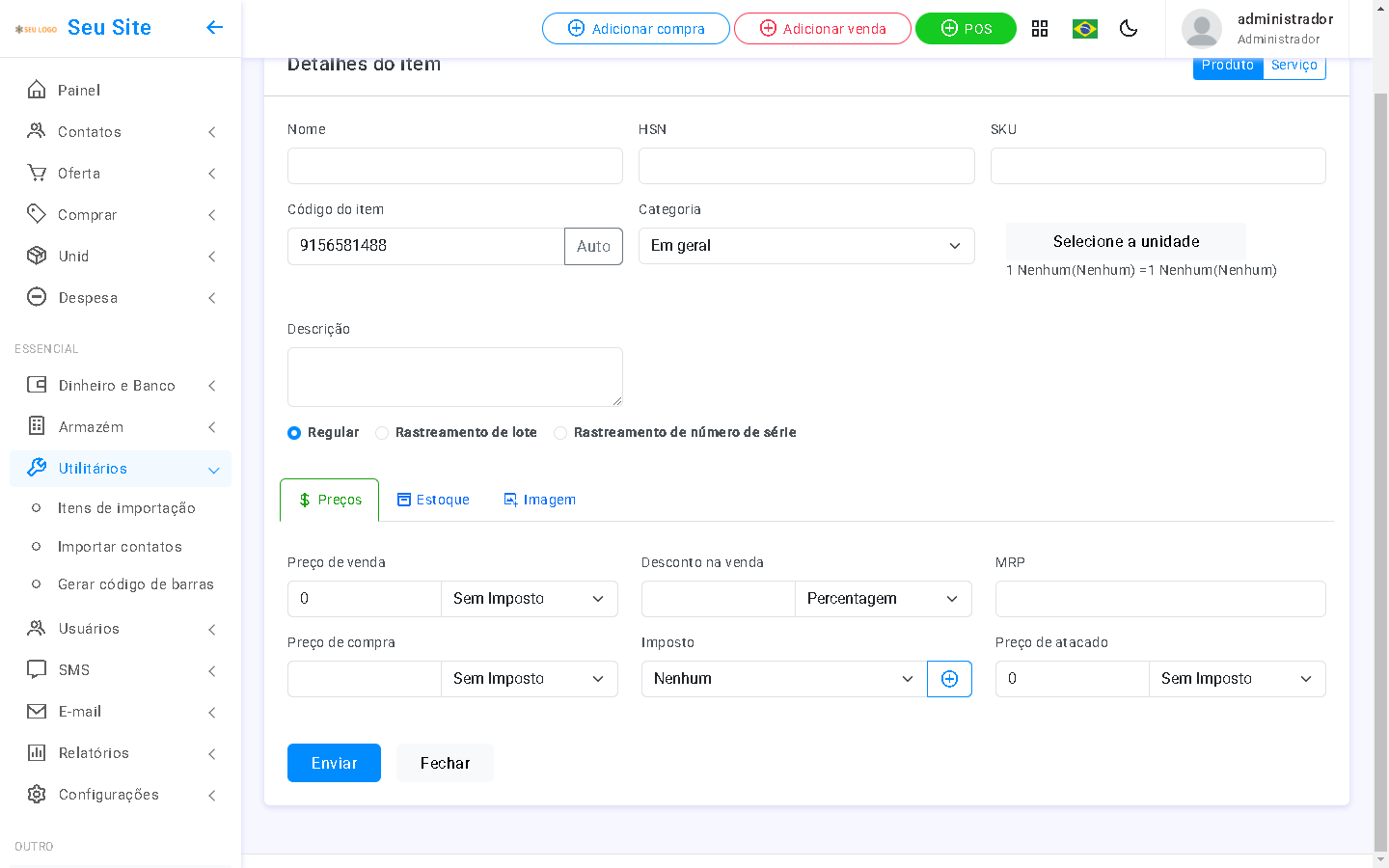Image resolution: width=1389 pixels, height=868 pixels.
Task: Select the Regular radio option
Action: click(294, 433)
